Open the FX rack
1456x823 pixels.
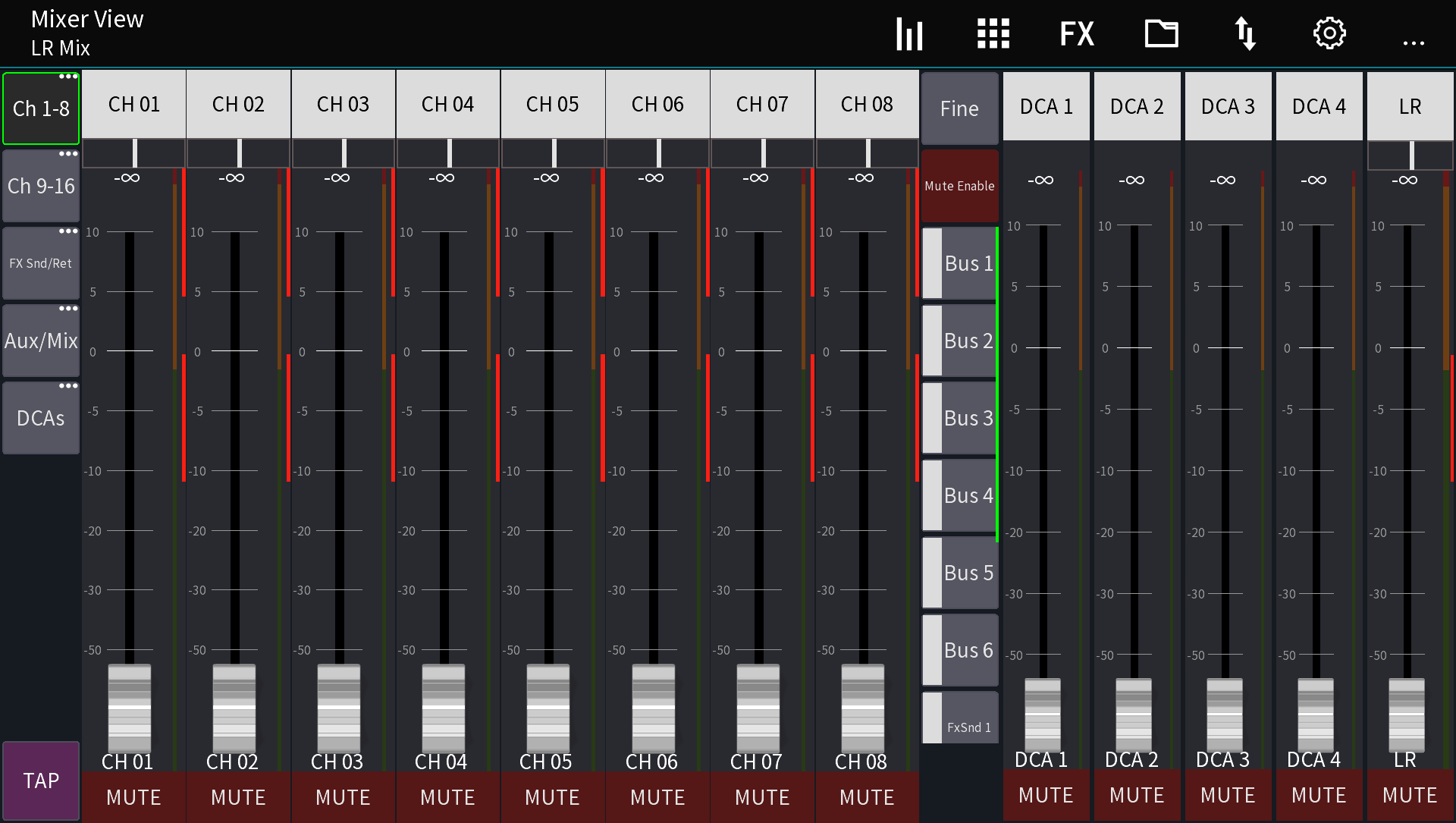1077,33
